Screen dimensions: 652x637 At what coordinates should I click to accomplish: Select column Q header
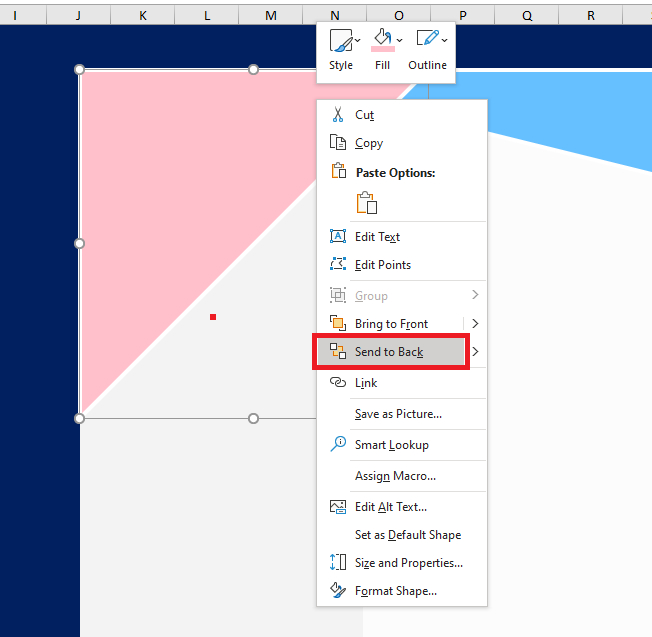pyautogui.click(x=527, y=15)
